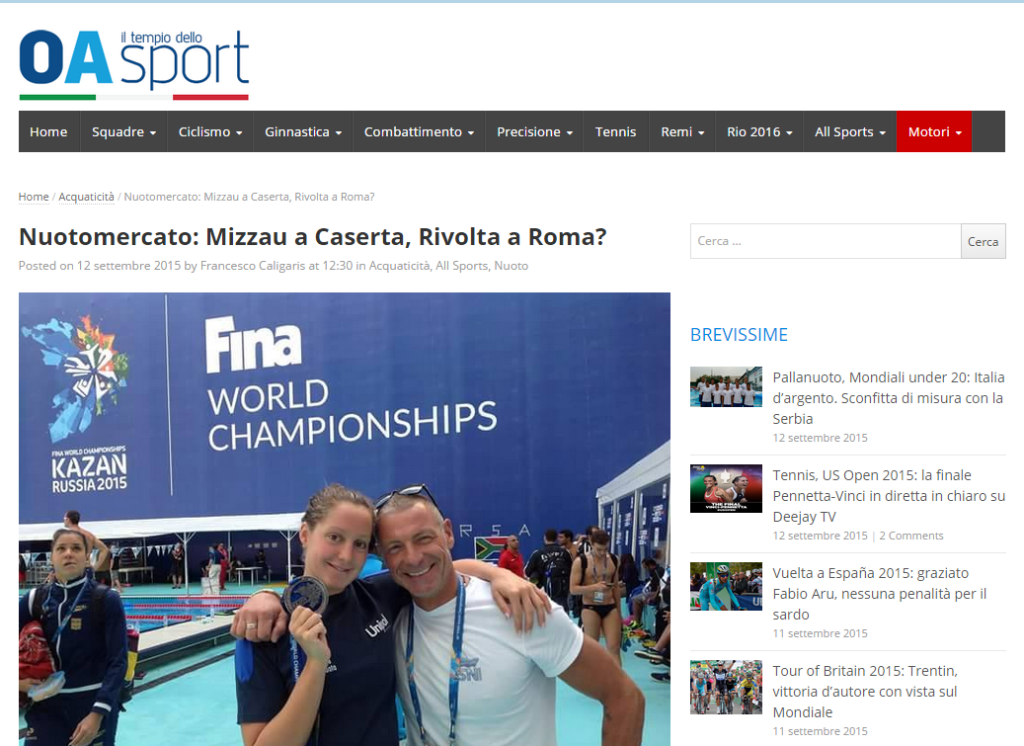Open the Nuoto category link
The height and width of the screenshot is (746, 1024).
point(511,266)
